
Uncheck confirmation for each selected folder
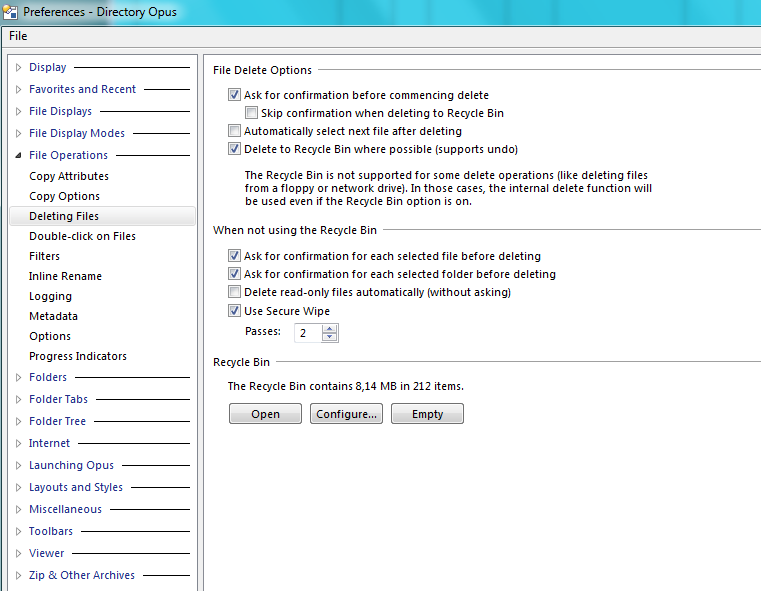click(x=234, y=274)
